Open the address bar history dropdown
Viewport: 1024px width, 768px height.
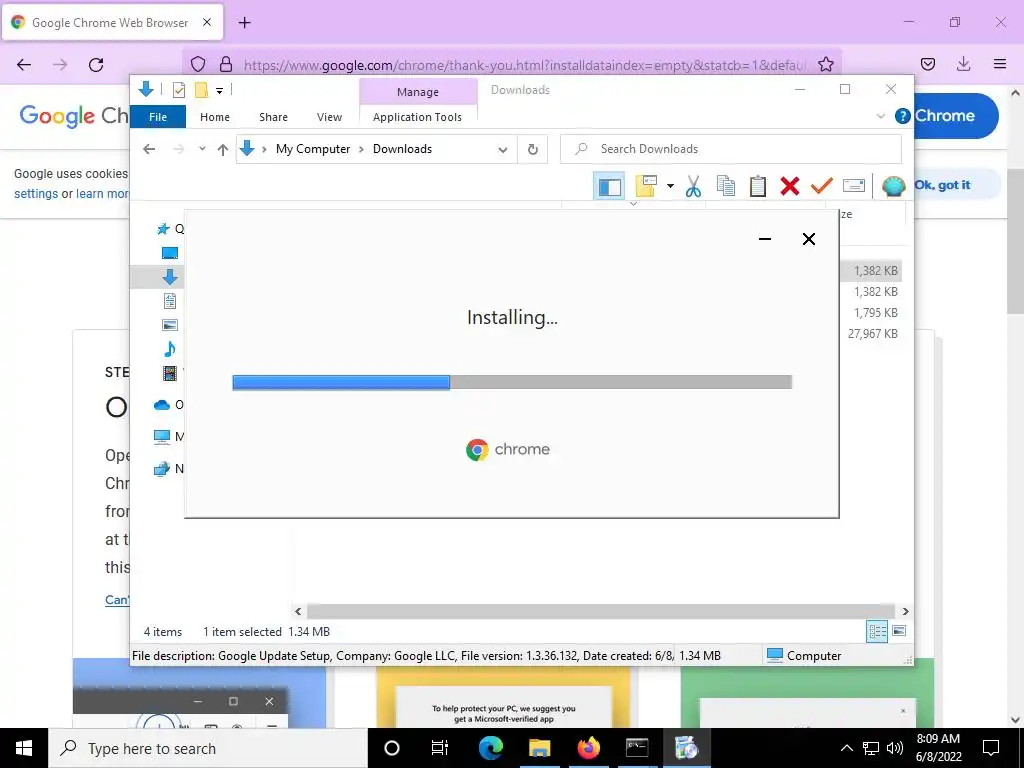point(503,150)
